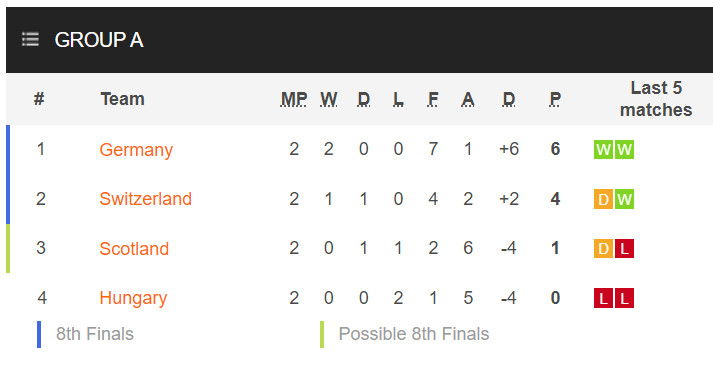Click the F goals-for column header

(433, 99)
